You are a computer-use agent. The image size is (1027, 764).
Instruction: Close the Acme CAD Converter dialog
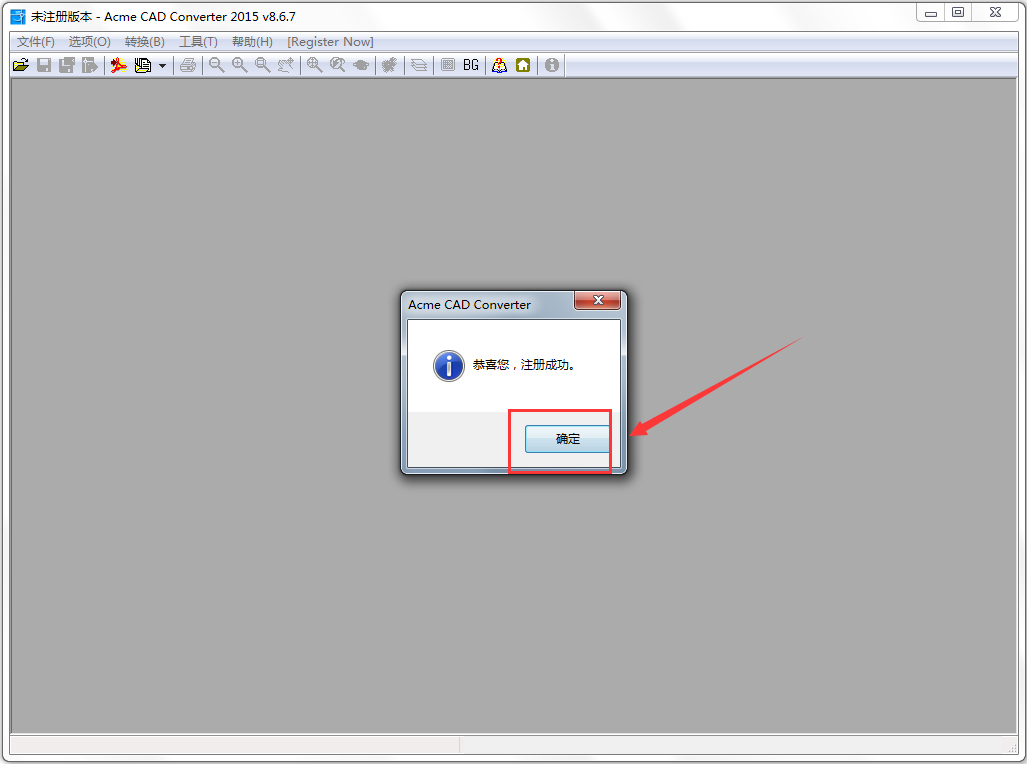coord(597,300)
